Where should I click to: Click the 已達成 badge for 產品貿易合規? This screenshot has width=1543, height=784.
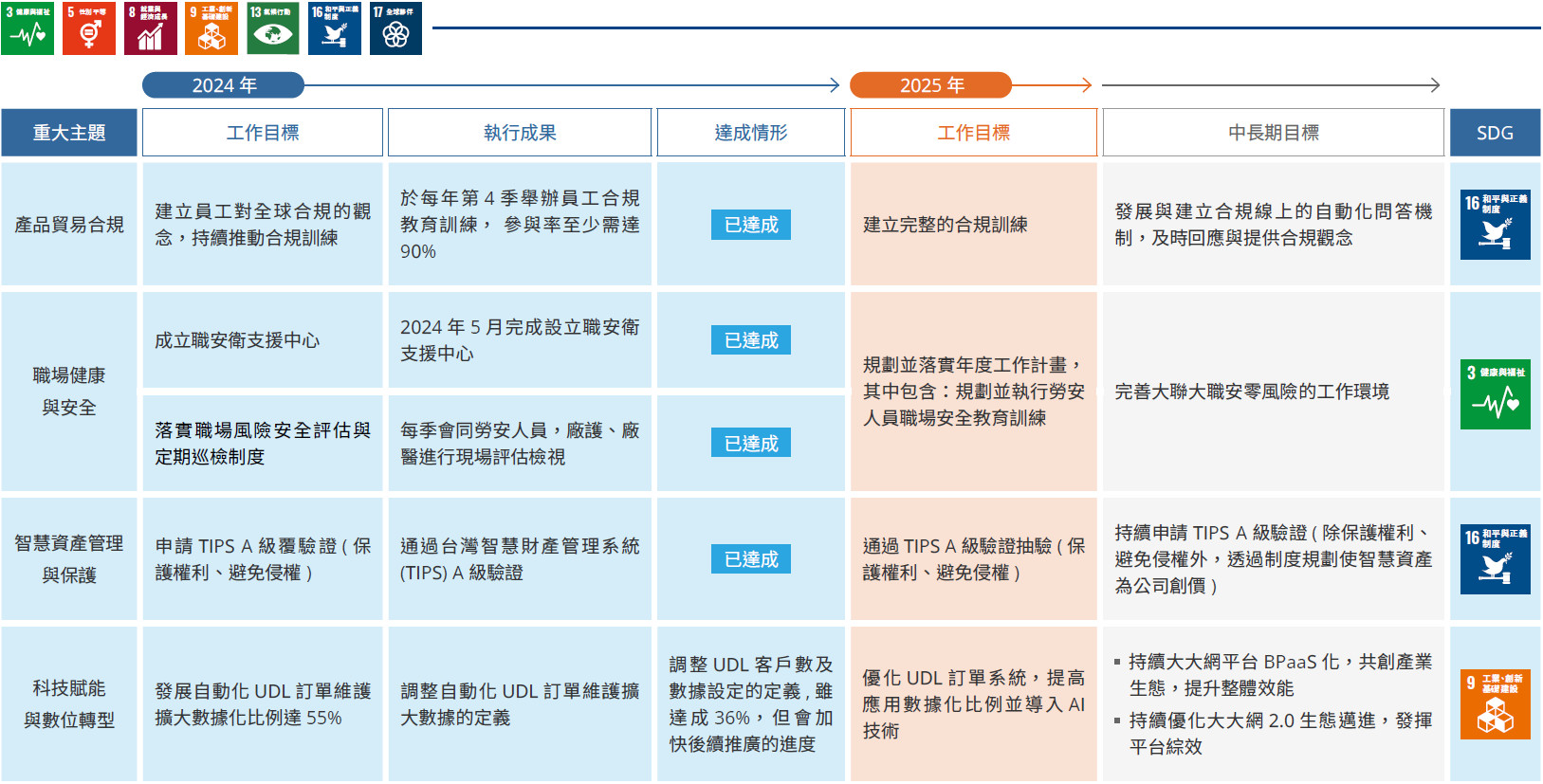tap(750, 225)
